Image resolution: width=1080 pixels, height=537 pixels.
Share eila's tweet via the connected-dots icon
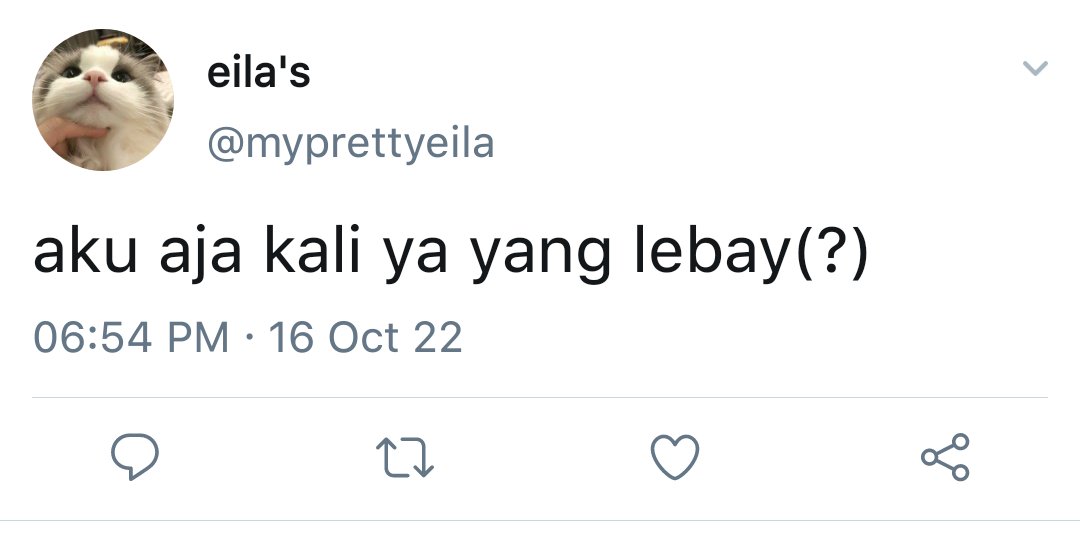[x=946, y=456]
